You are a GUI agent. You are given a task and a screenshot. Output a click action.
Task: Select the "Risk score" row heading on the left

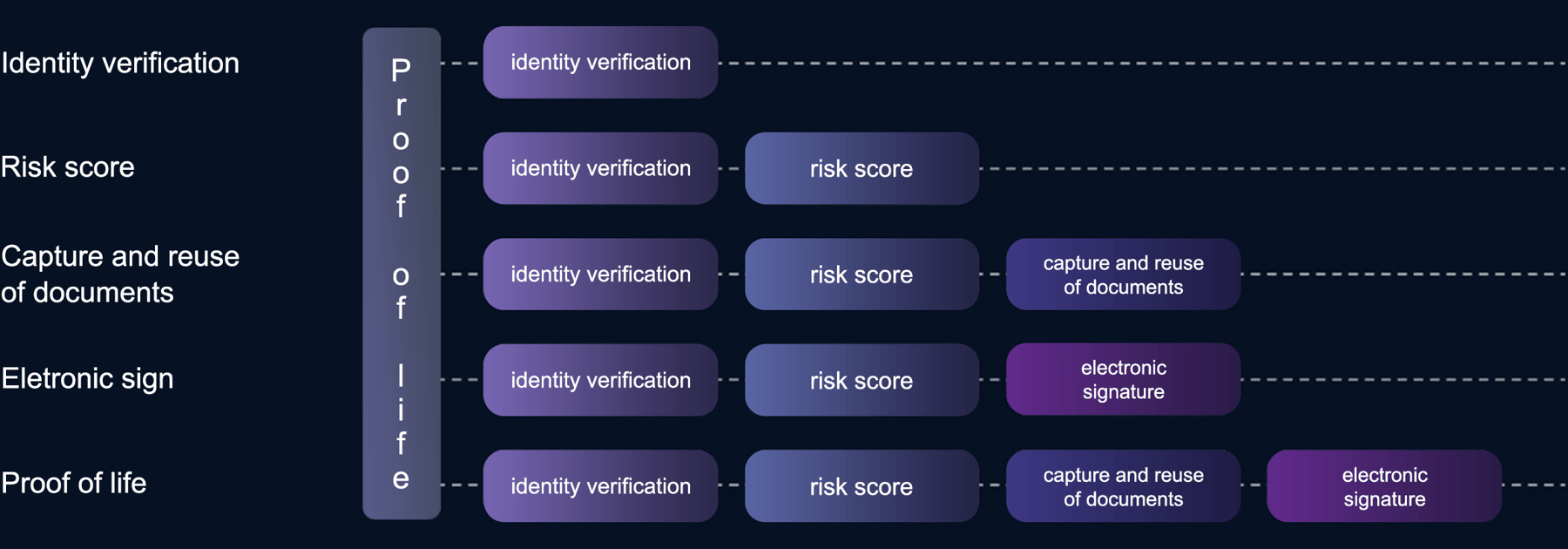click(x=68, y=166)
